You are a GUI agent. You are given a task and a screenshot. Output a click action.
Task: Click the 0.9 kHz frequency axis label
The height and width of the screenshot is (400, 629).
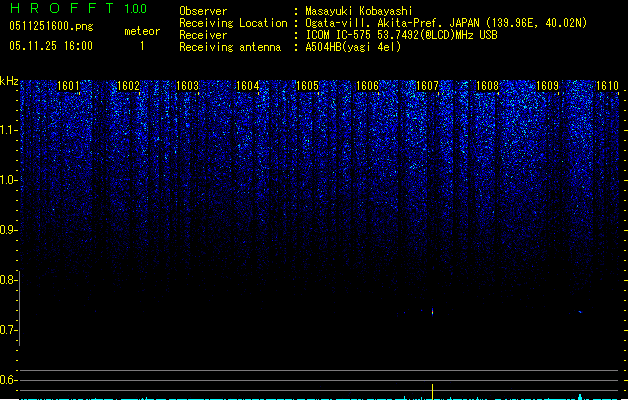8,230
